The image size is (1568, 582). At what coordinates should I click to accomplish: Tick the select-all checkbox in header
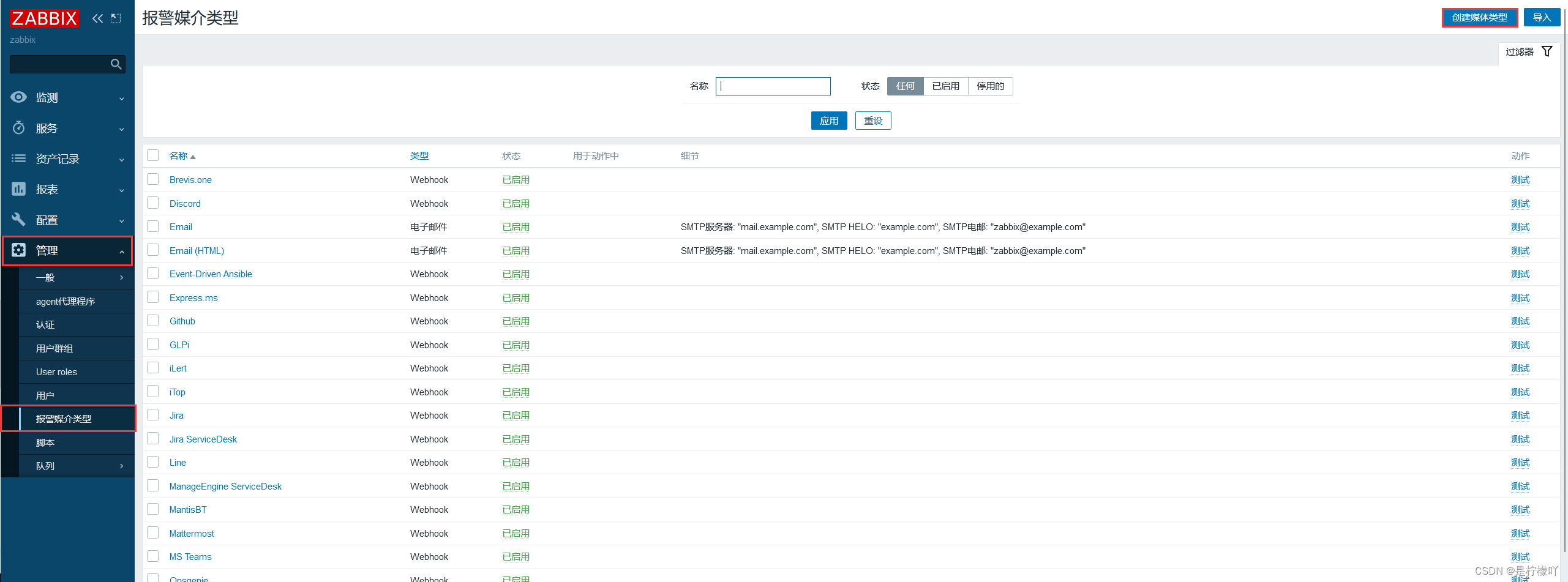pos(153,155)
